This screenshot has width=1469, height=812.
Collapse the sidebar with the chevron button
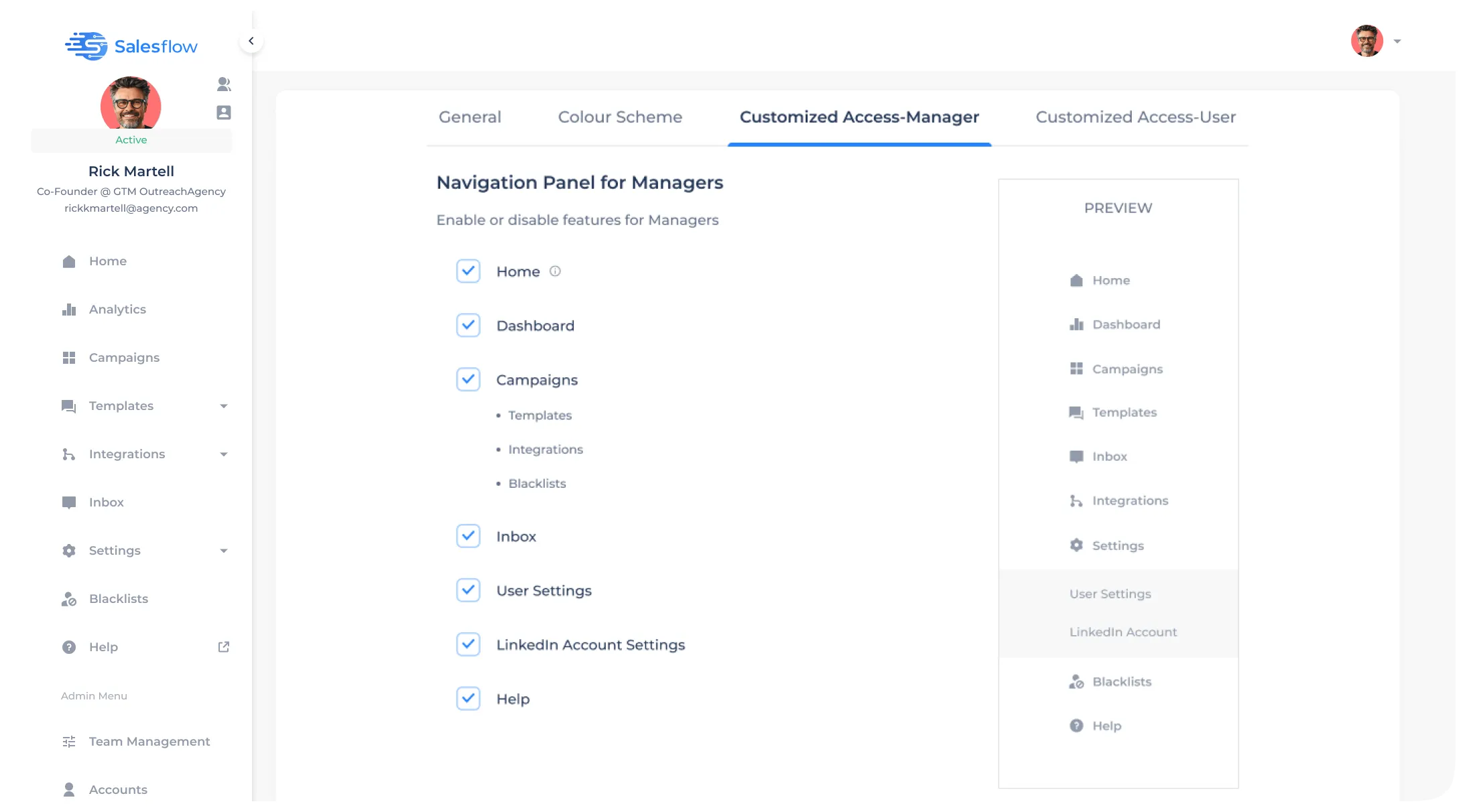pyautogui.click(x=251, y=41)
